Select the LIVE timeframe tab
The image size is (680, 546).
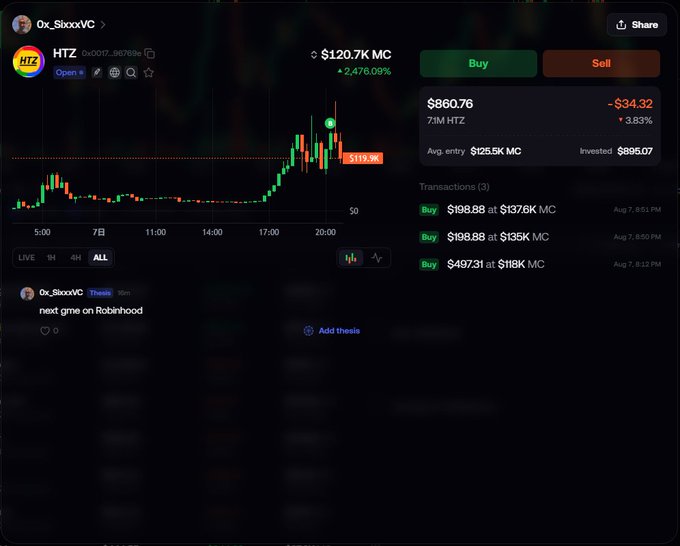click(26, 258)
